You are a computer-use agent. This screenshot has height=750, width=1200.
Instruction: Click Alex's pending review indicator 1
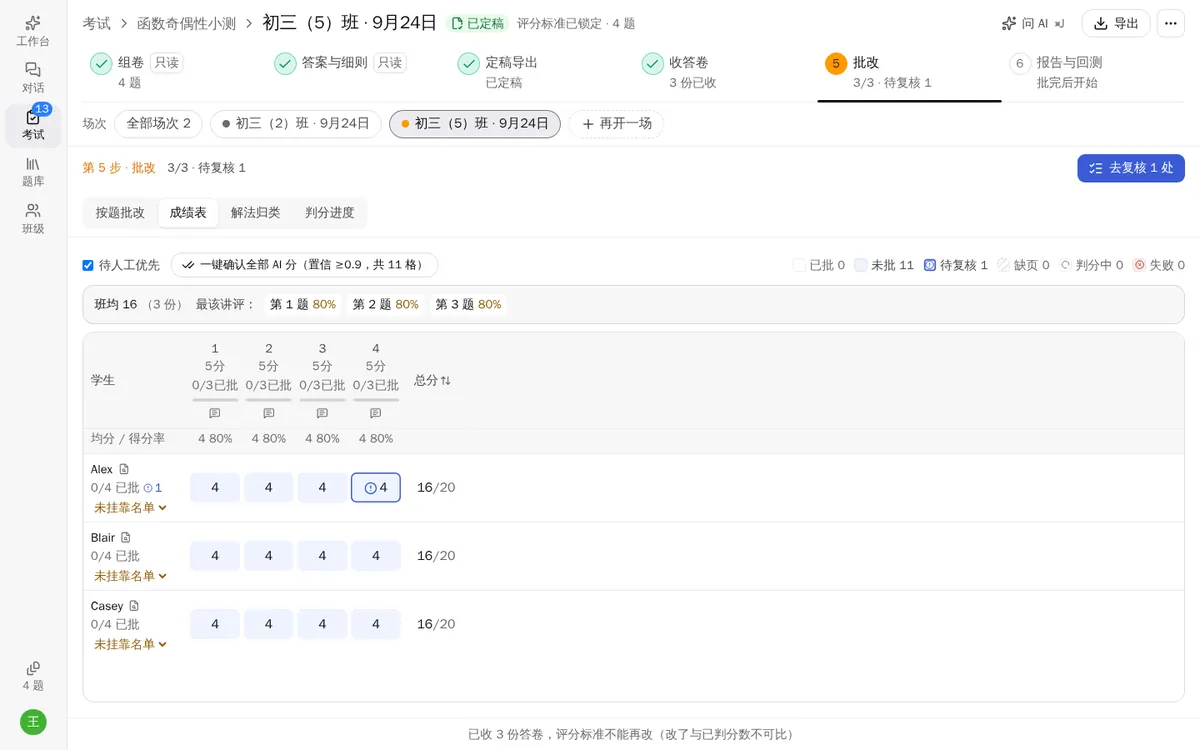pos(153,488)
